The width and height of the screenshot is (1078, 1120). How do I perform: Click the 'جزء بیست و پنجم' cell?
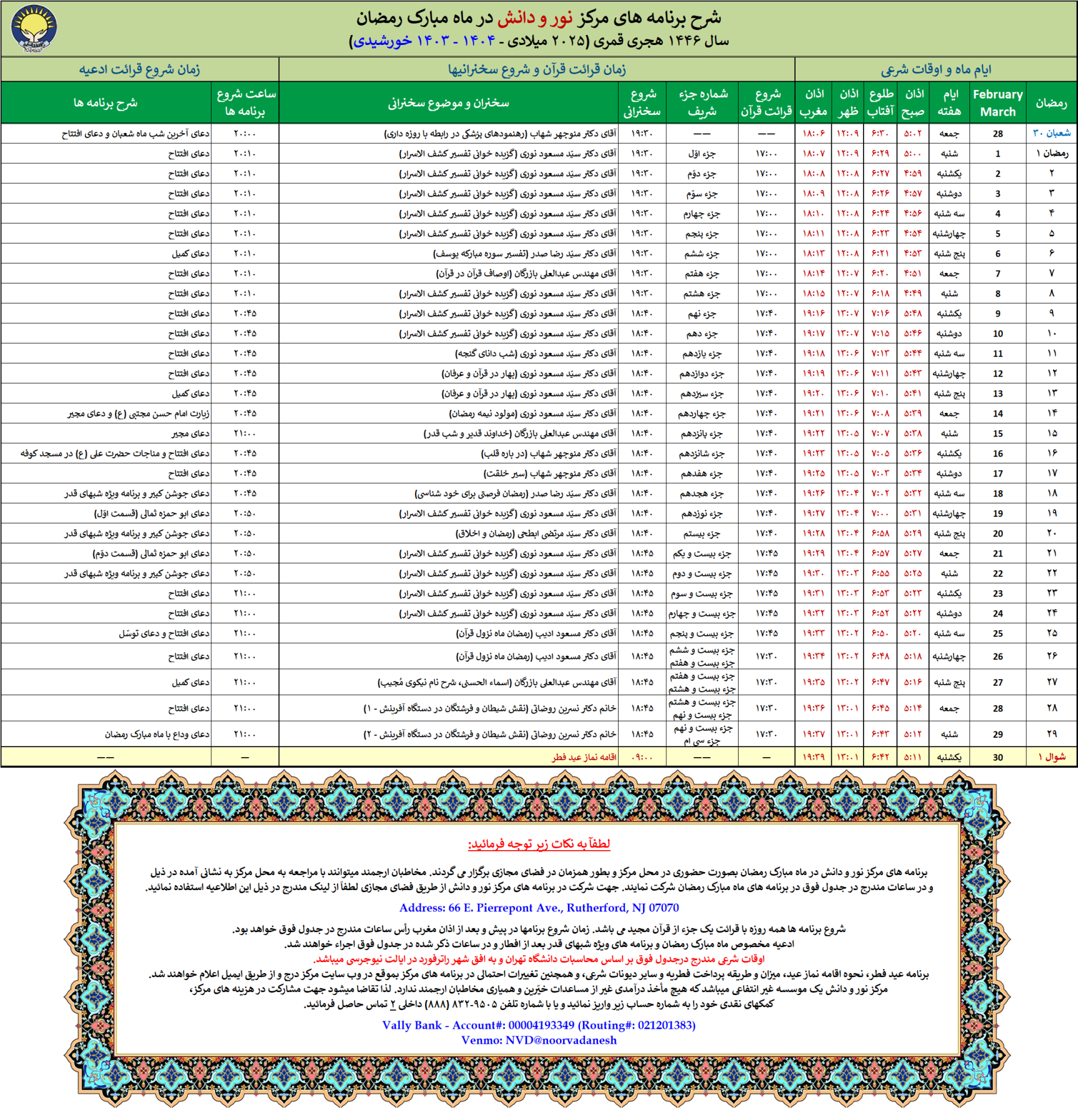[702, 633]
